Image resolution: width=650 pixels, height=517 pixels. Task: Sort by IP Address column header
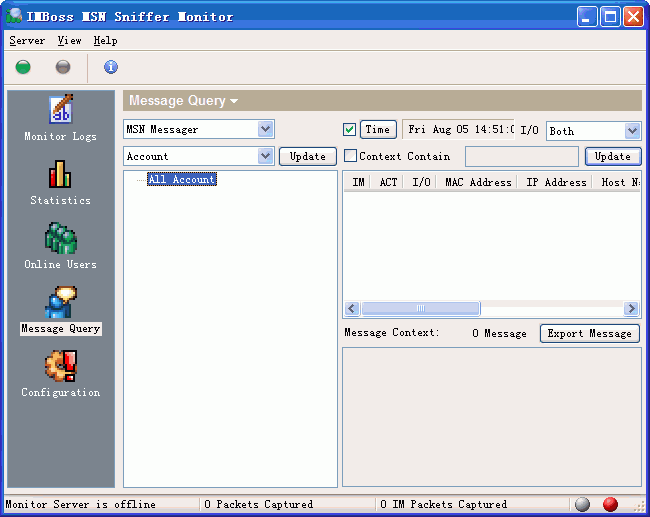click(x=556, y=182)
